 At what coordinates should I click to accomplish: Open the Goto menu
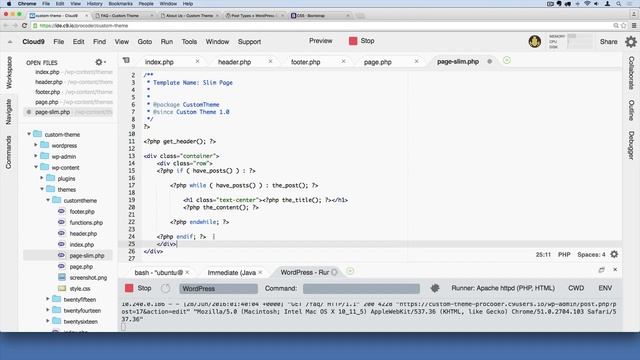pos(144,42)
